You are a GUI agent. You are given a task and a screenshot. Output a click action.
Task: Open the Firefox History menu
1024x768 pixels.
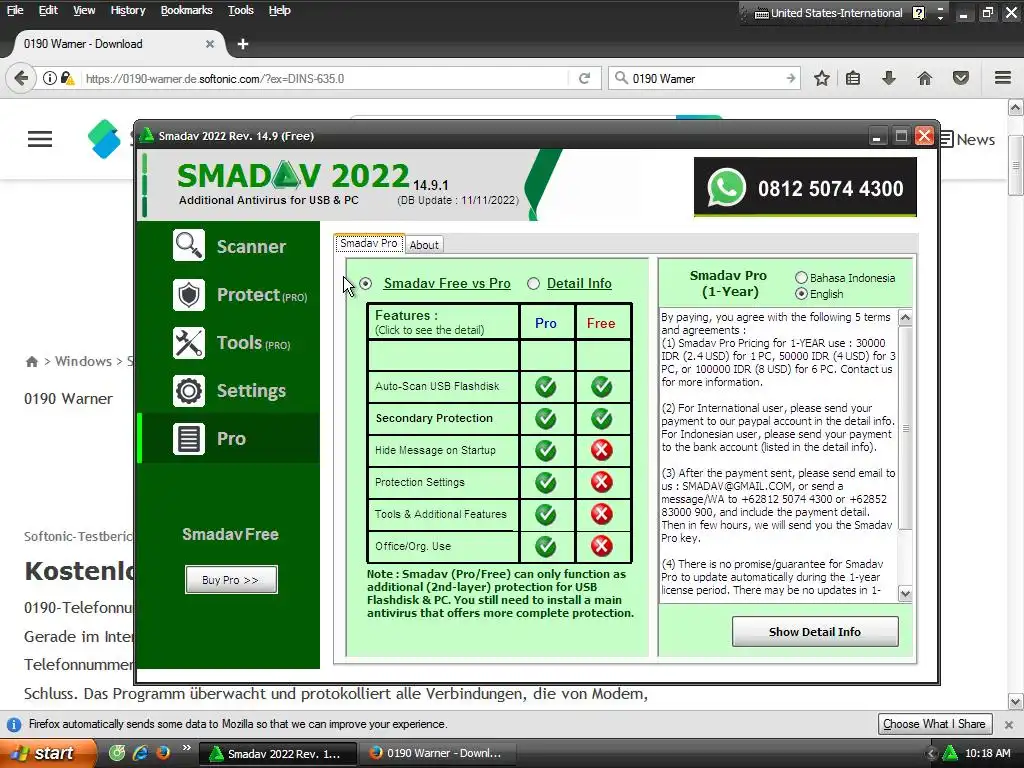pyautogui.click(x=128, y=10)
